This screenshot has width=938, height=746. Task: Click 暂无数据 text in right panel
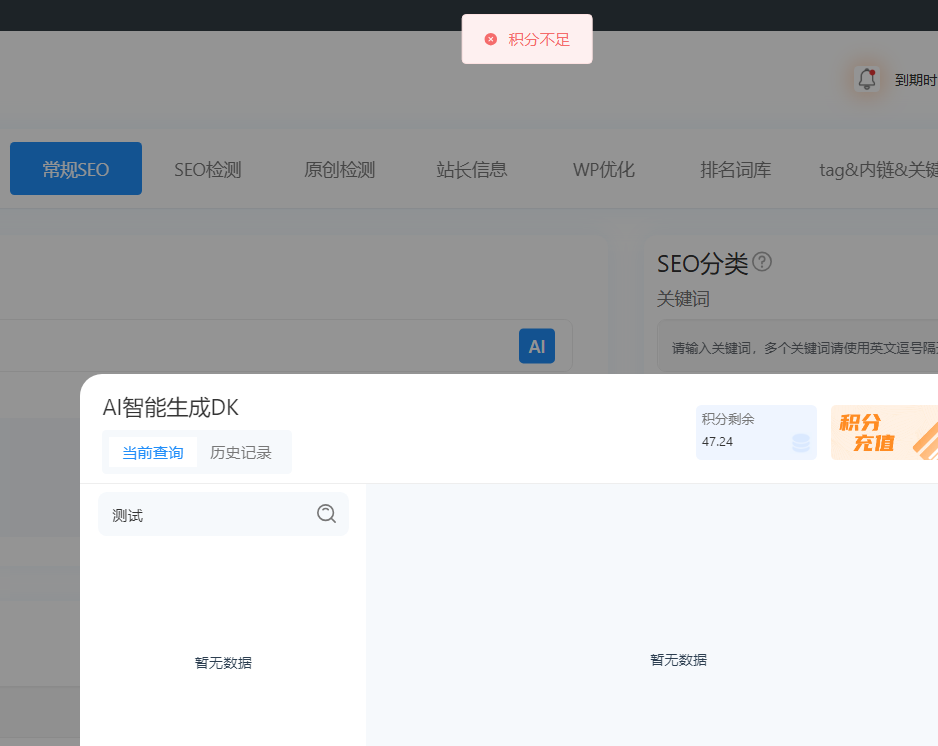coord(678,659)
